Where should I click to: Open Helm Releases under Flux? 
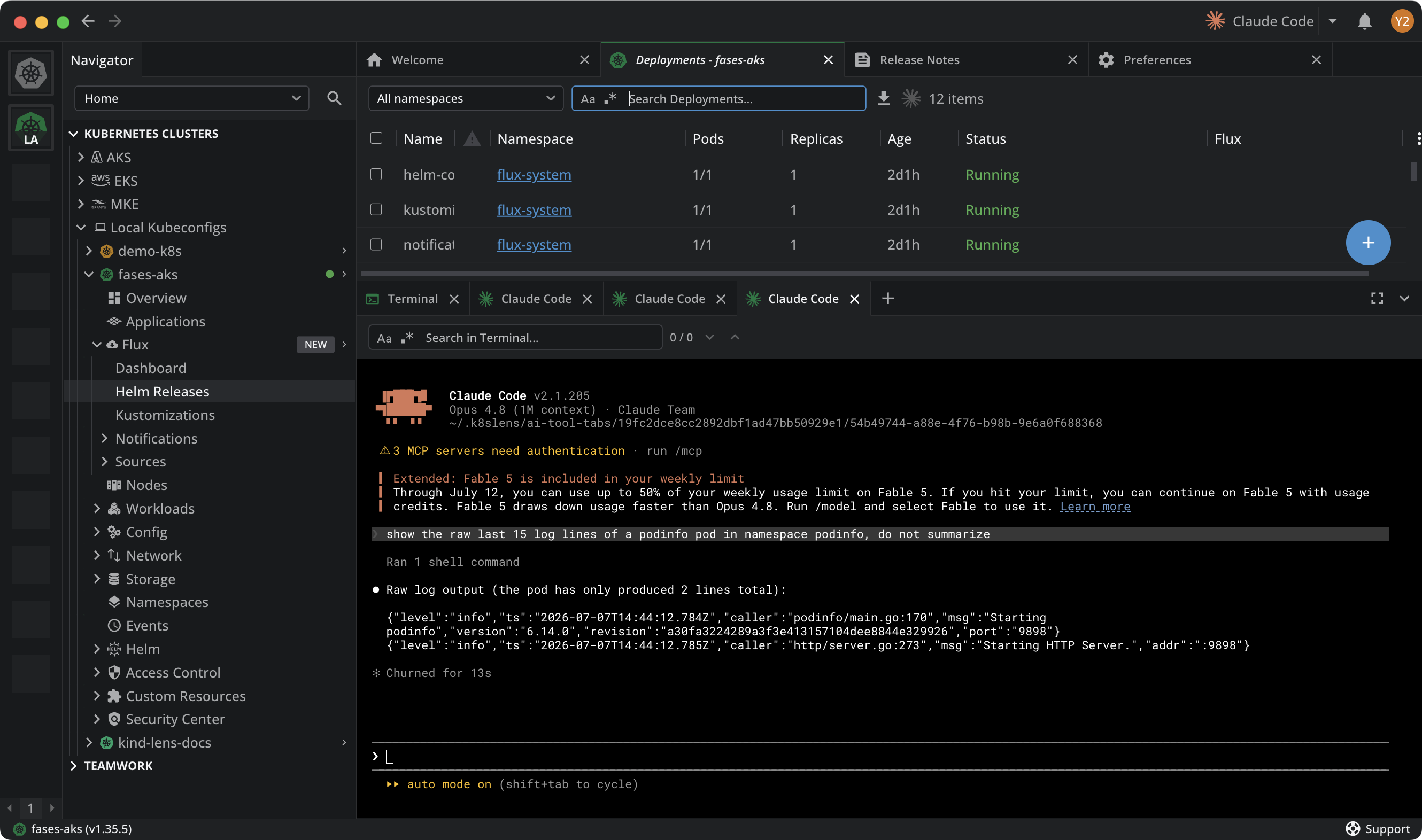(162, 391)
